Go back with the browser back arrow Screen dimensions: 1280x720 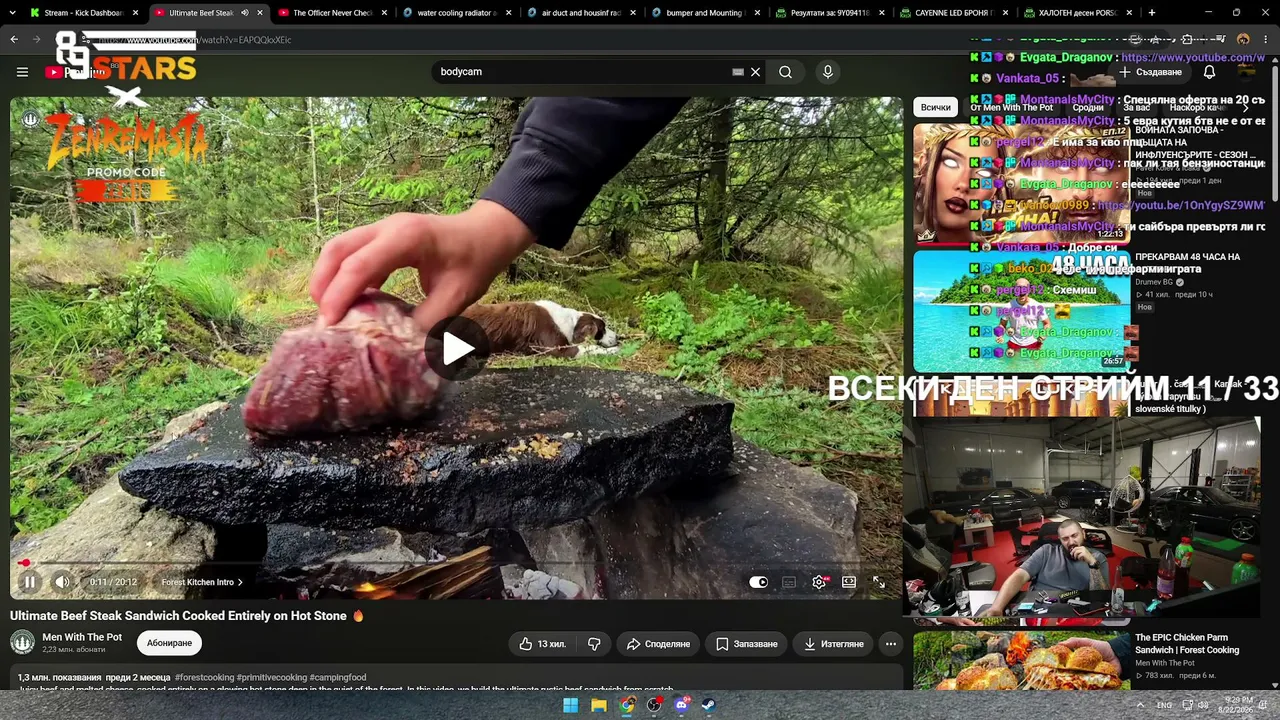14,40
